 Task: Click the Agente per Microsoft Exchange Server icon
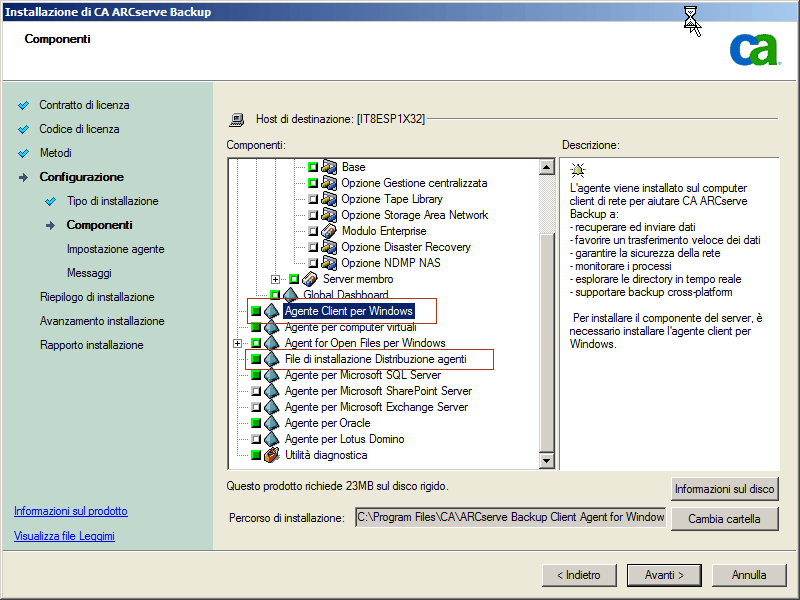(271, 407)
